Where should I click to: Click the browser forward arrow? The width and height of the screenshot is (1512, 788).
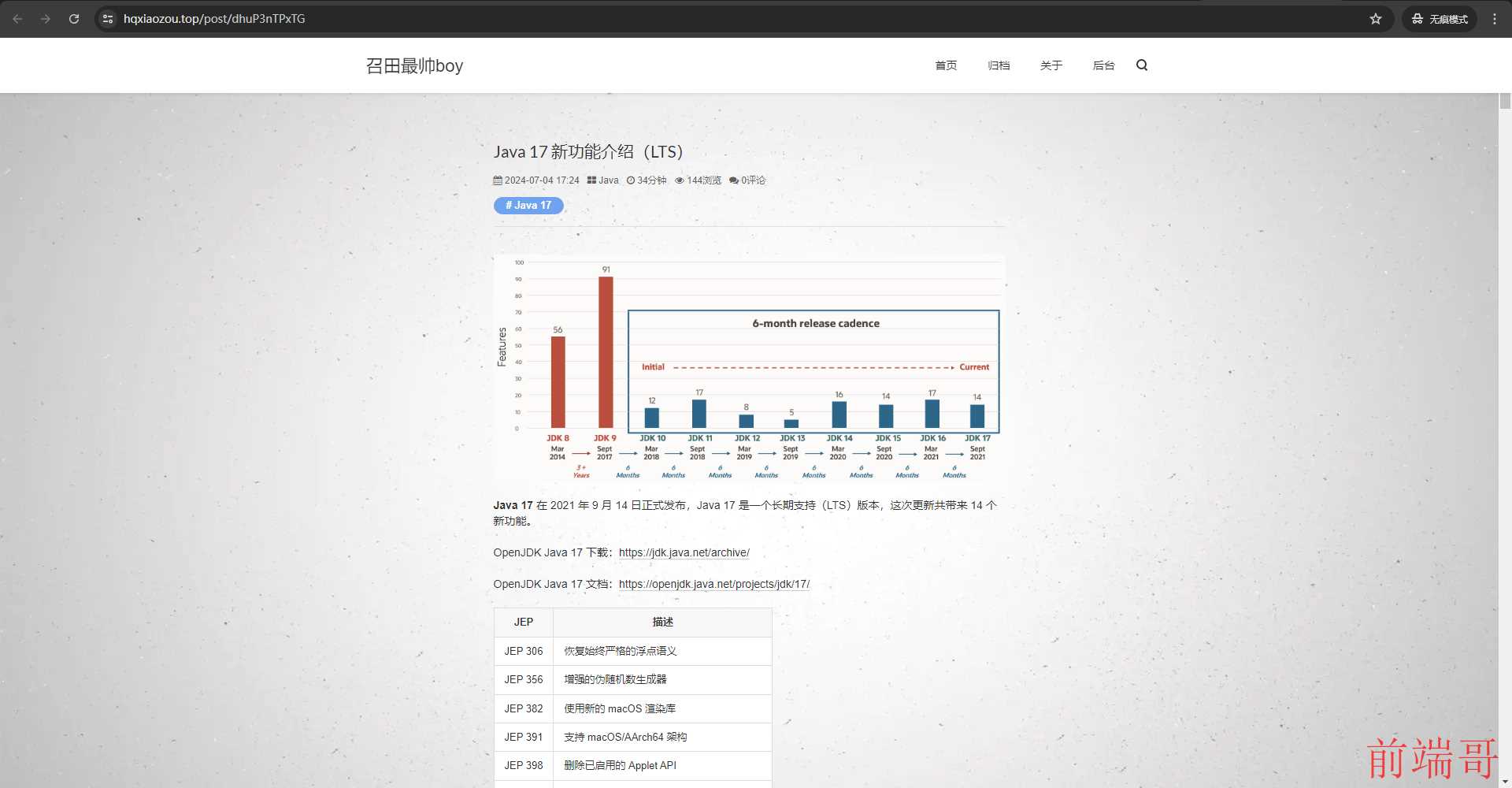[x=46, y=19]
